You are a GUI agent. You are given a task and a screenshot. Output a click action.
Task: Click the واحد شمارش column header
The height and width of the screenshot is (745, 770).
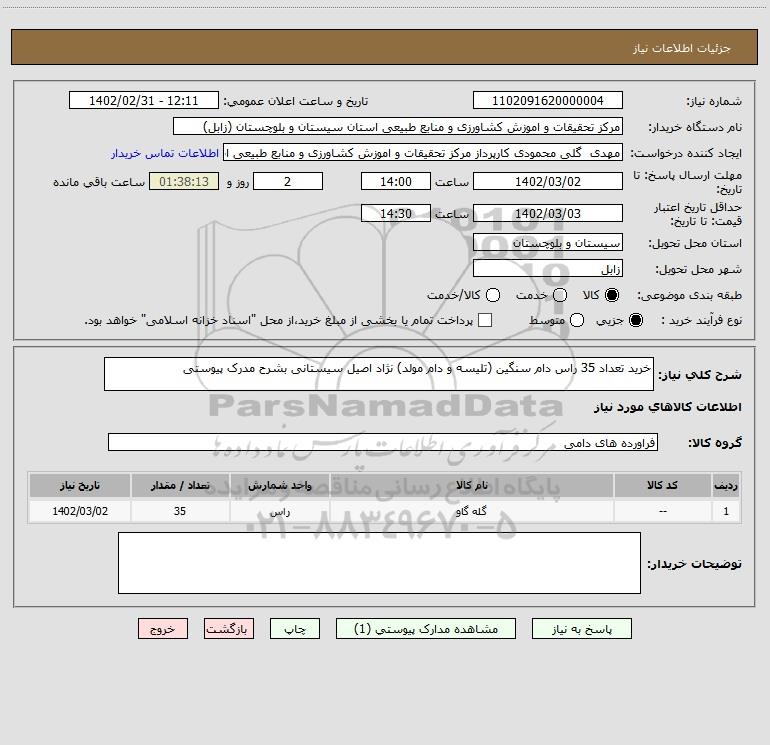click(279, 485)
